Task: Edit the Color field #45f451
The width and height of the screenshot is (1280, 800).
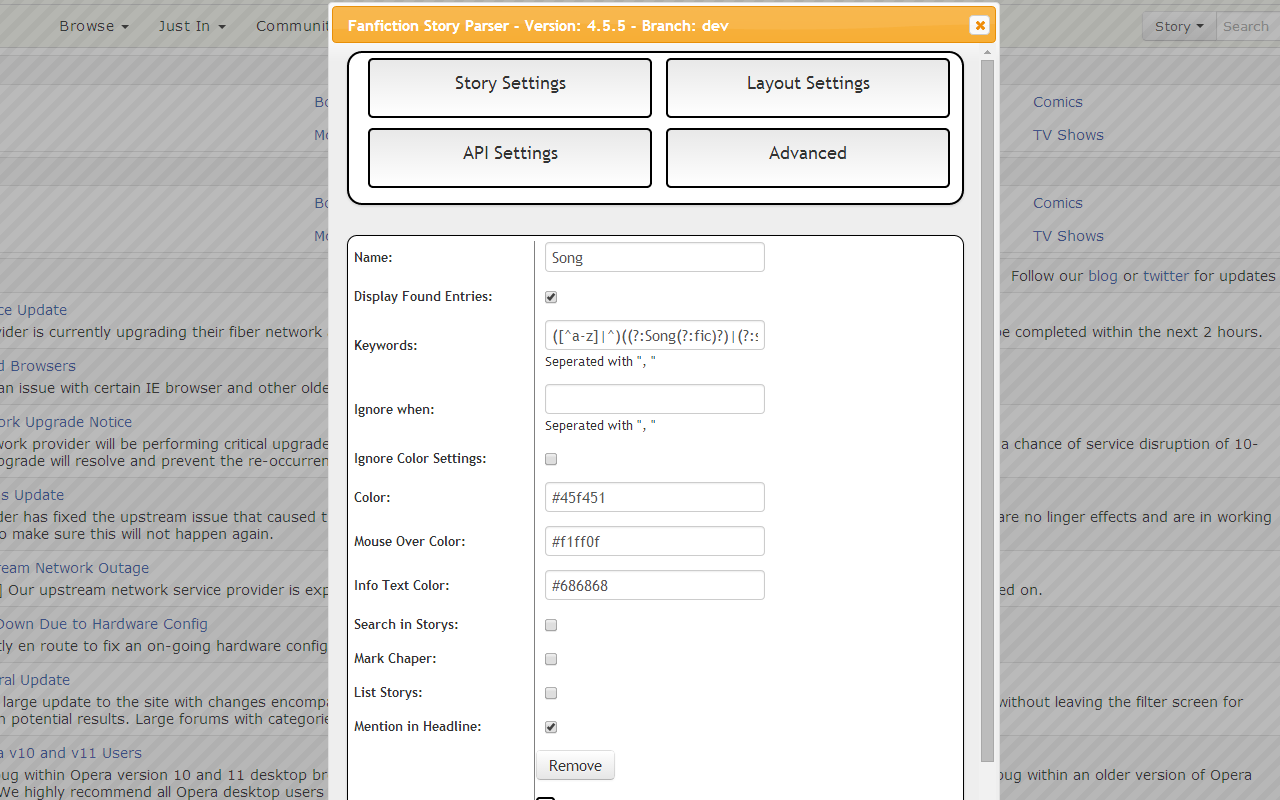Action: point(655,497)
